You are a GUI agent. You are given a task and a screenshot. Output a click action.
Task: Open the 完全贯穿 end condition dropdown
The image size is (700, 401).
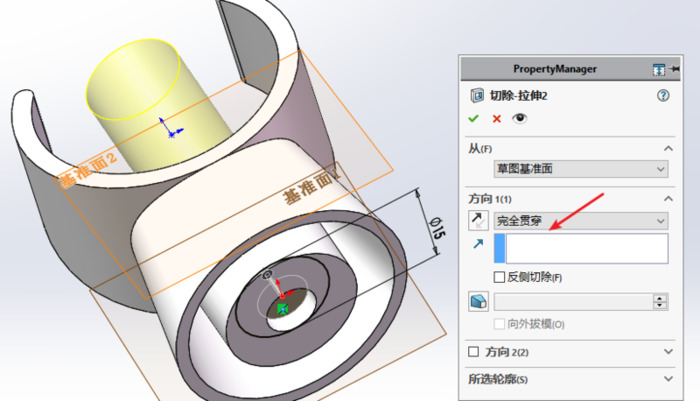tap(581, 221)
